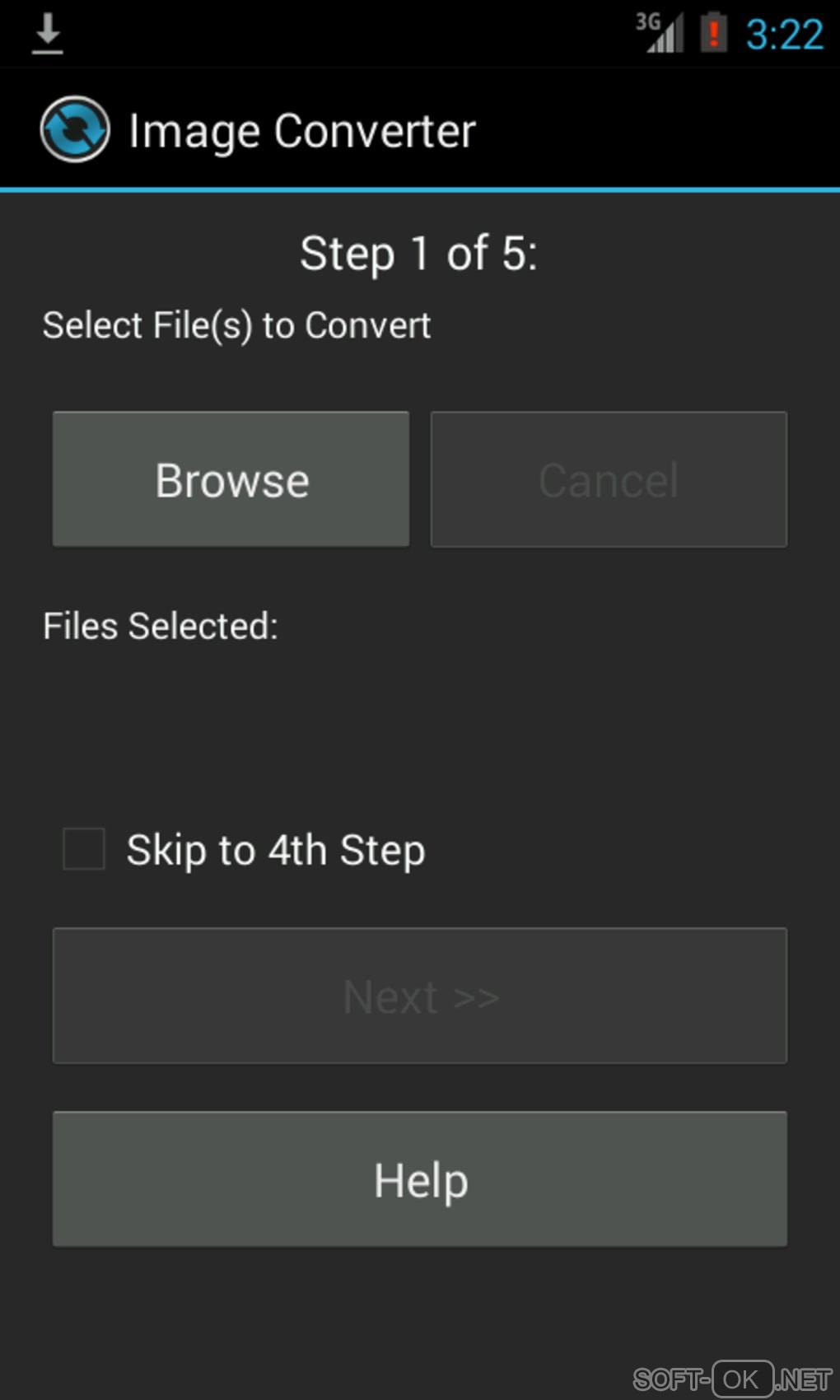The height and width of the screenshot is (1400, 840).
Task: Tap the '.NET' text of the watermark
Action: (x=805, y=1379)
